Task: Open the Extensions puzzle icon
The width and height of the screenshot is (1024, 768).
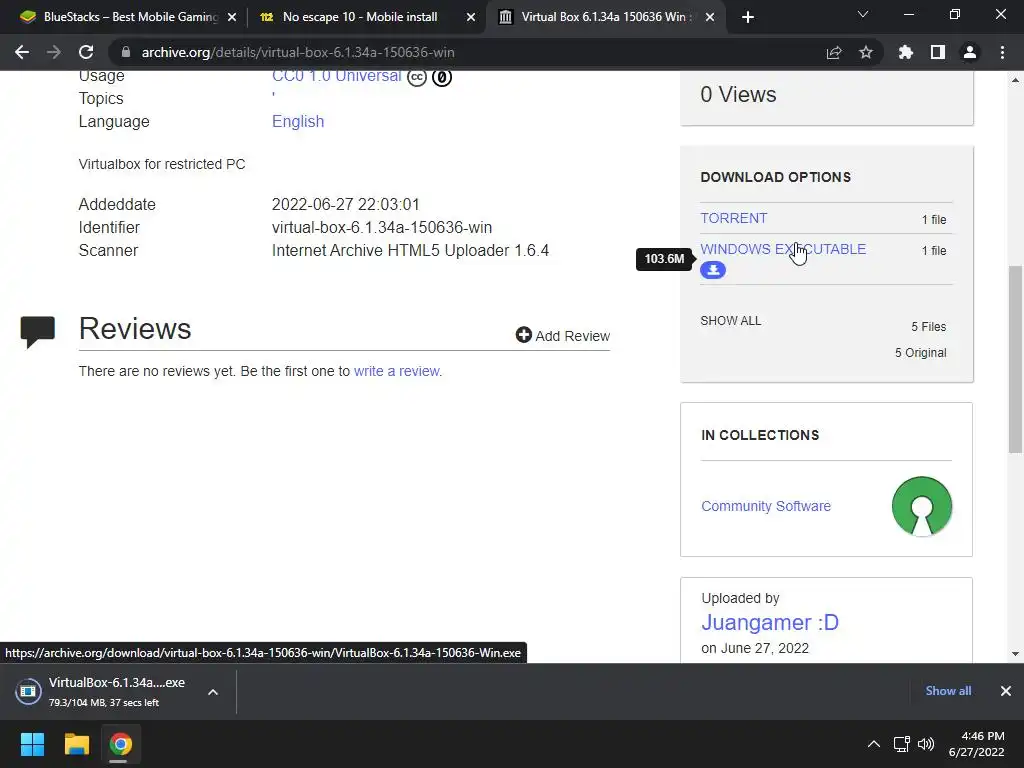Action: tap(906, 52)
